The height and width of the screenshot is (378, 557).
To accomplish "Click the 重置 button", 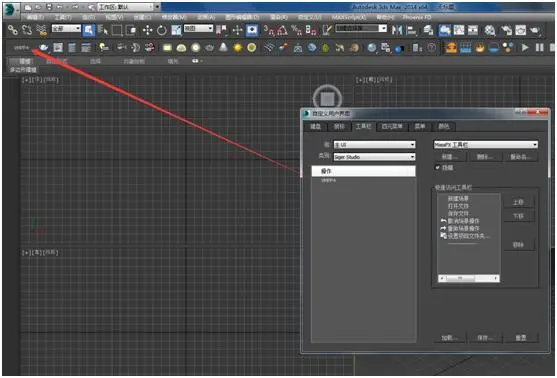I will click(521, 338).
